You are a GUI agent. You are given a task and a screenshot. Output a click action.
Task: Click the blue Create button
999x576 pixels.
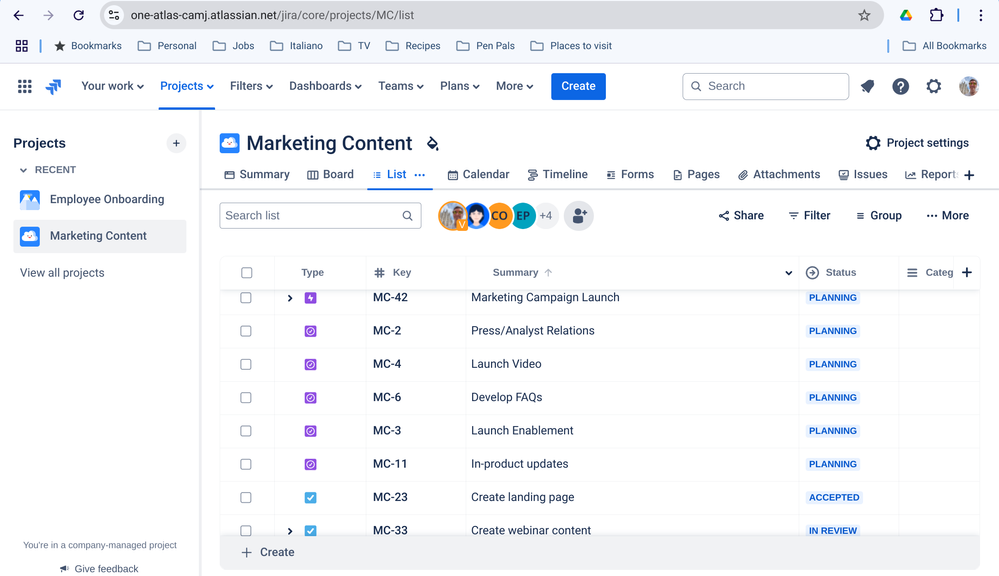coord(578,86)
